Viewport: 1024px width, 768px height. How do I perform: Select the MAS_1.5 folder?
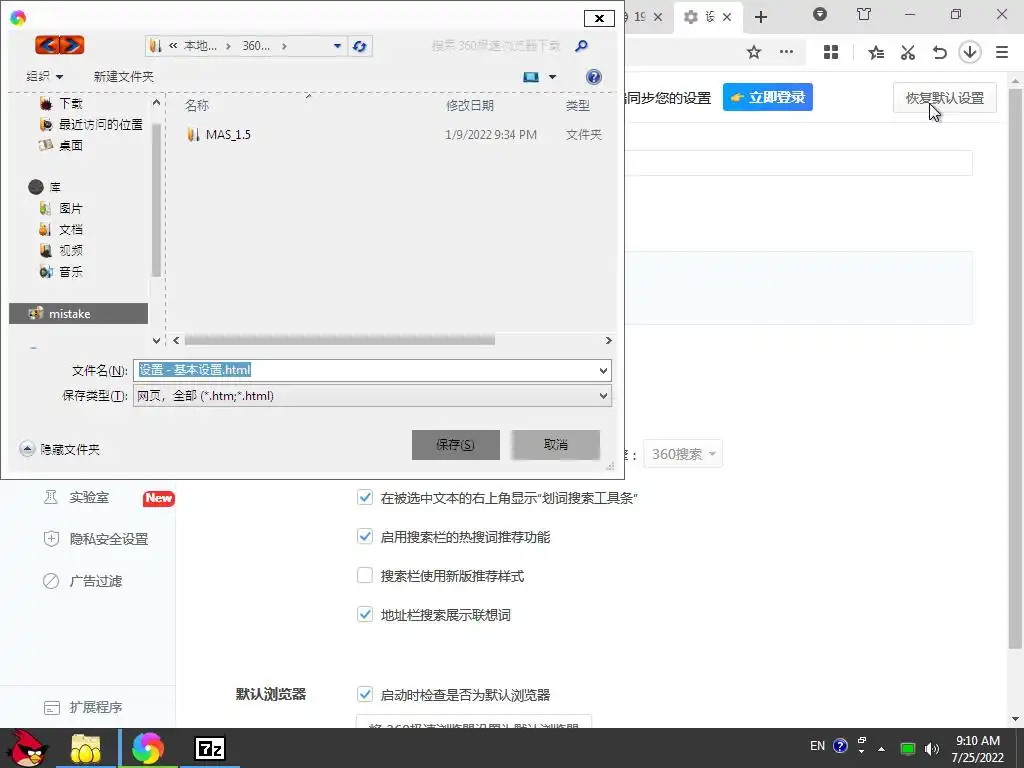[x=219, y=135]
